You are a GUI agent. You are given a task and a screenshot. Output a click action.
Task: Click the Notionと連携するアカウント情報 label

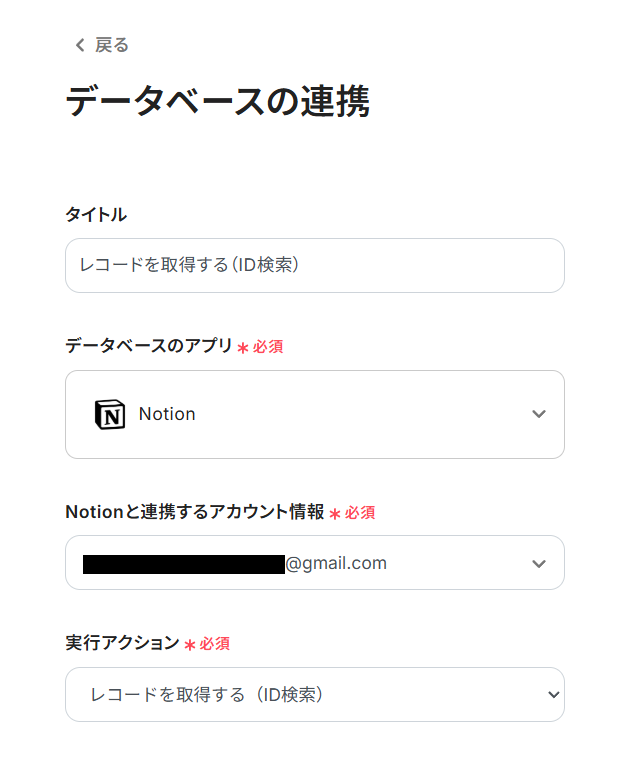coord(194,512)
